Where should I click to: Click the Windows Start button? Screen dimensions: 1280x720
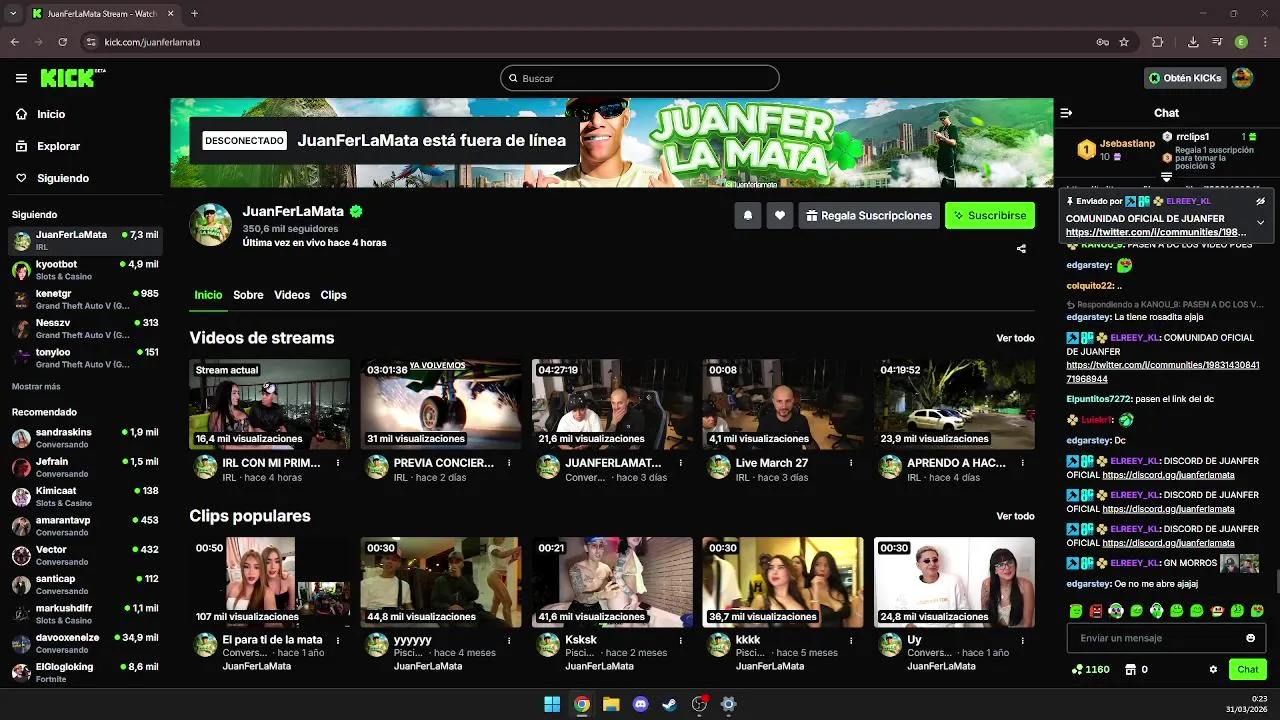[552, 704]
